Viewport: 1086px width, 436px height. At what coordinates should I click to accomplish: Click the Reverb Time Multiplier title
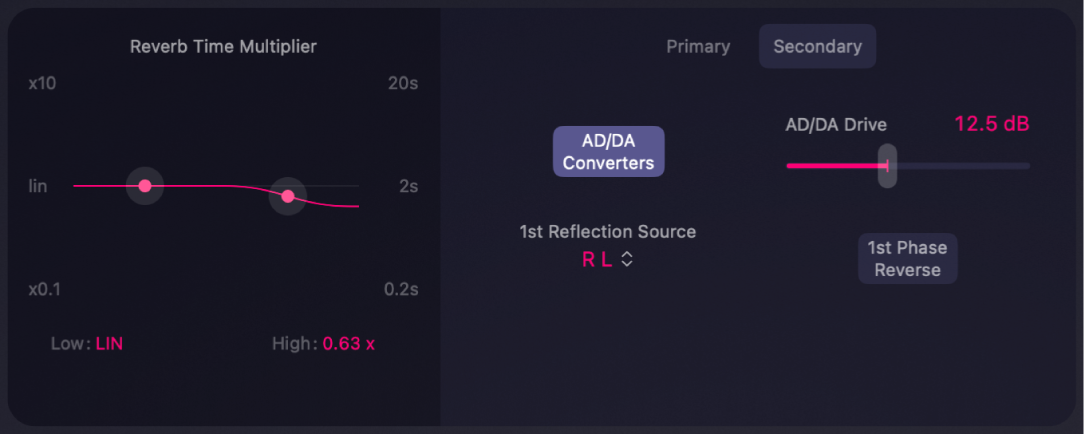pyautogui.click(x=223, y=46)
